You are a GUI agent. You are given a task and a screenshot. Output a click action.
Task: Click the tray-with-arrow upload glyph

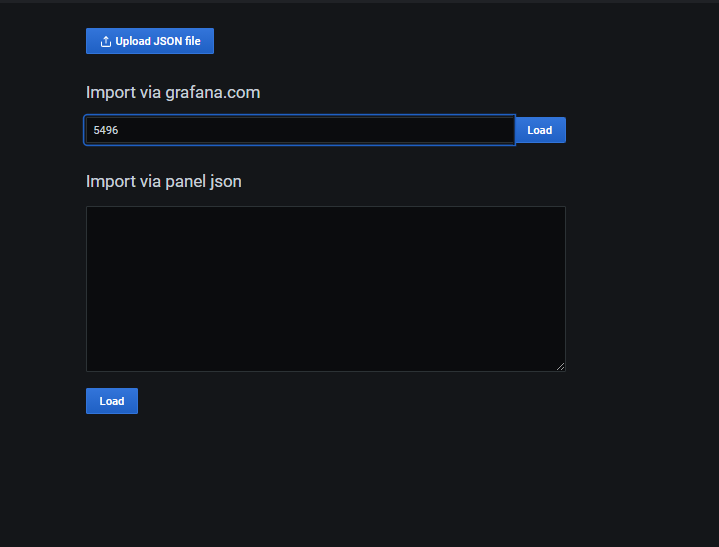click(x=105, y=41)
